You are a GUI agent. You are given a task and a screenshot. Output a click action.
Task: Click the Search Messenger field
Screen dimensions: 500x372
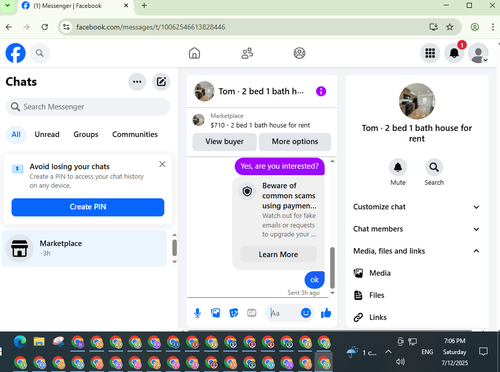88,107
